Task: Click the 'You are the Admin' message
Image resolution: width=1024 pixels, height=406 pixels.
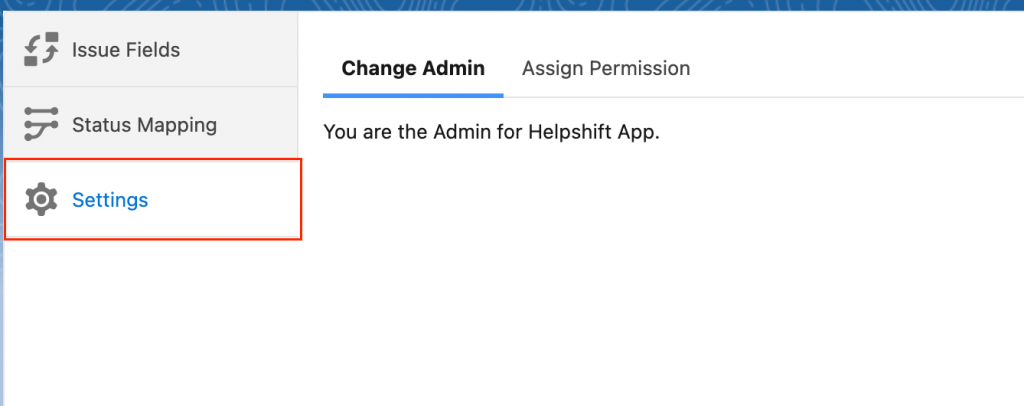Action: pos(492,132)
